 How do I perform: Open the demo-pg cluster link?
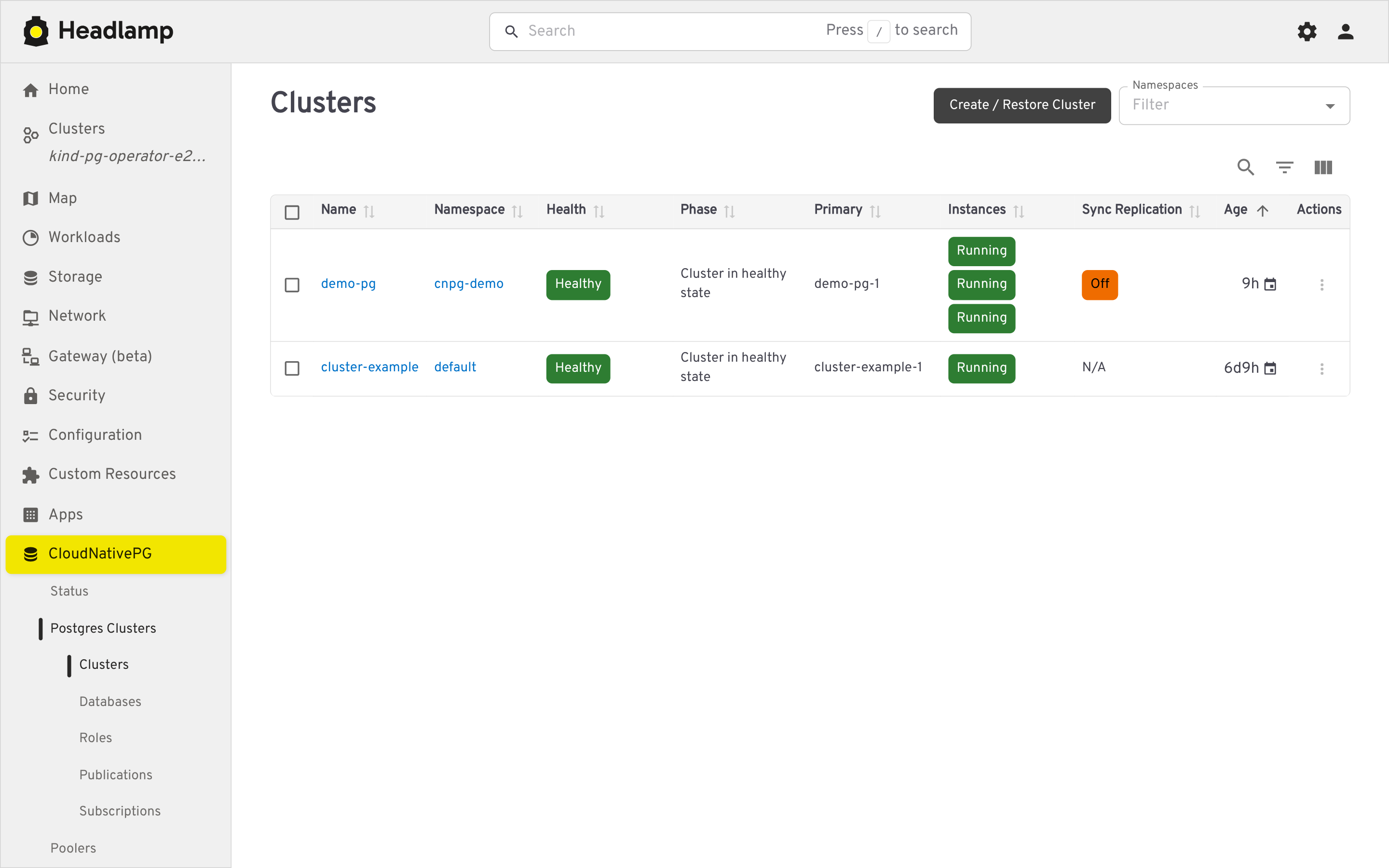point(348,284)
